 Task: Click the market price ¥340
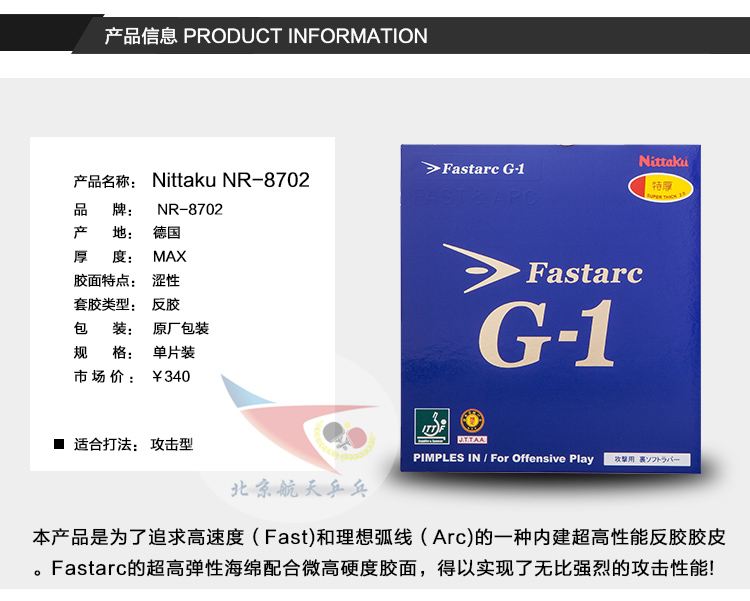171,377
